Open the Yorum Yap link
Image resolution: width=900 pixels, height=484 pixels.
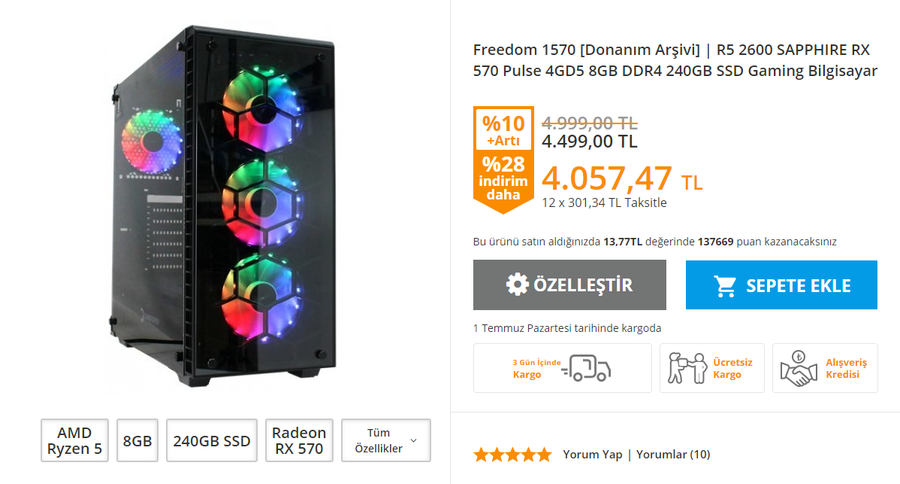[x=592, y=455]
